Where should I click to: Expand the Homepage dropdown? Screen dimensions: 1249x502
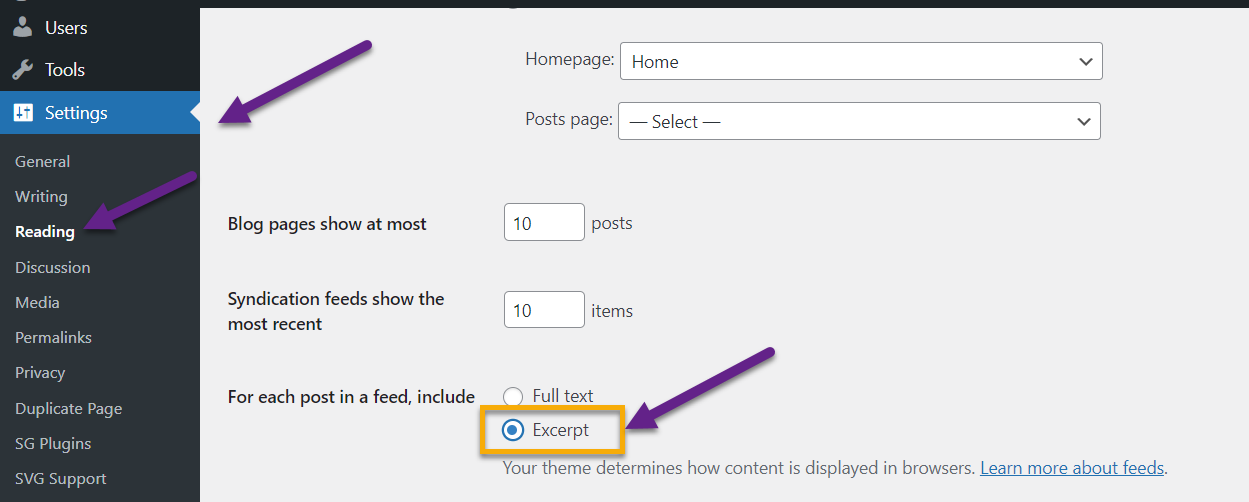click(x=861, y=61)
